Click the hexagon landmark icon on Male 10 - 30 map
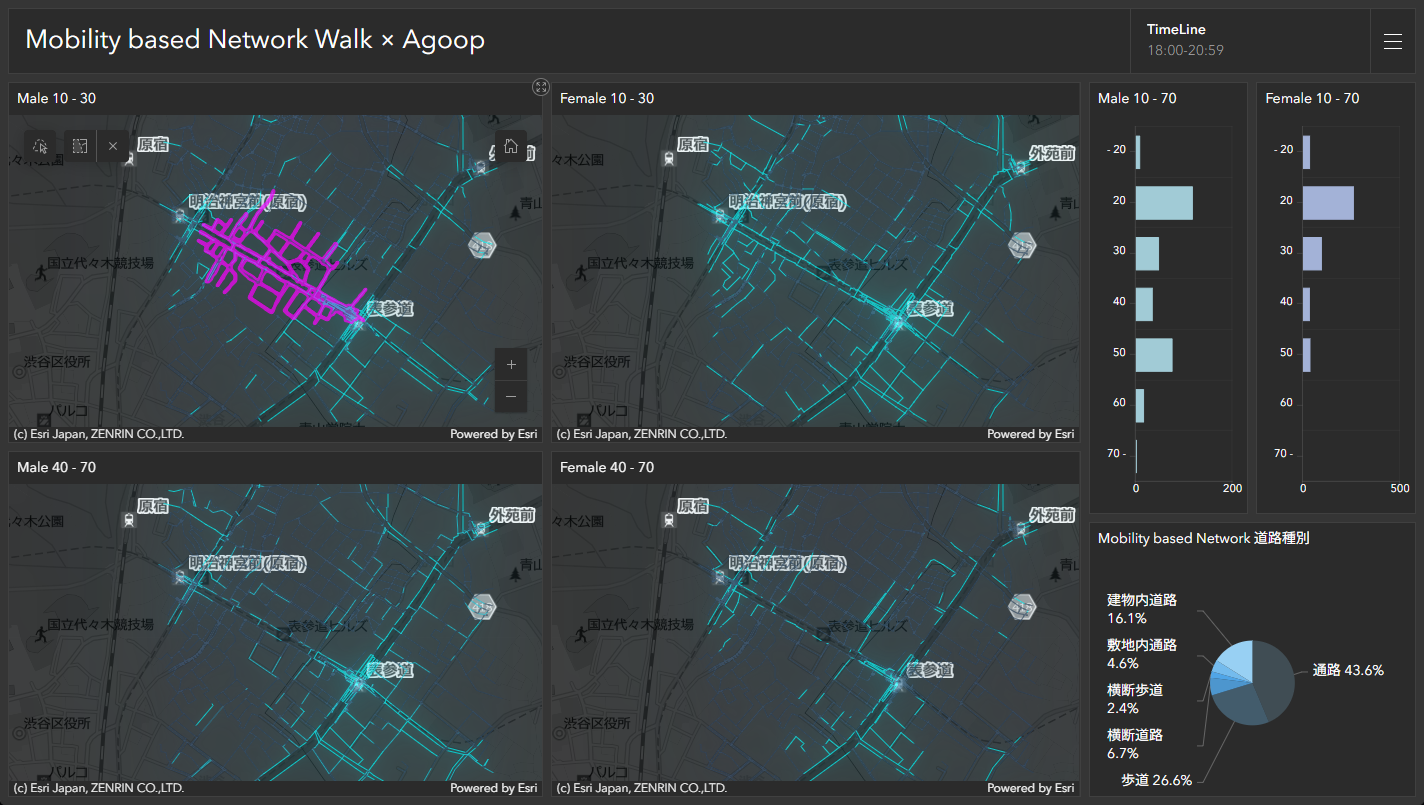 [x=483, y=245]
